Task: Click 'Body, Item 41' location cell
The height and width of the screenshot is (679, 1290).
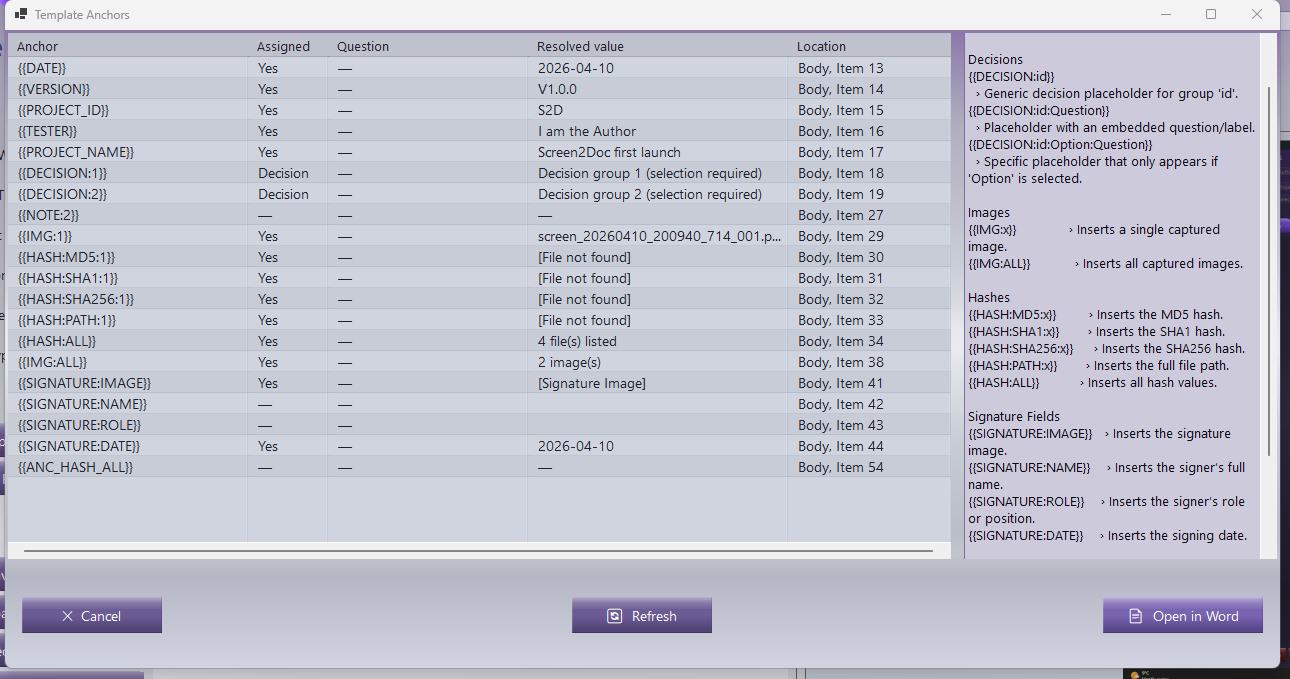Action: pos(841,383)
